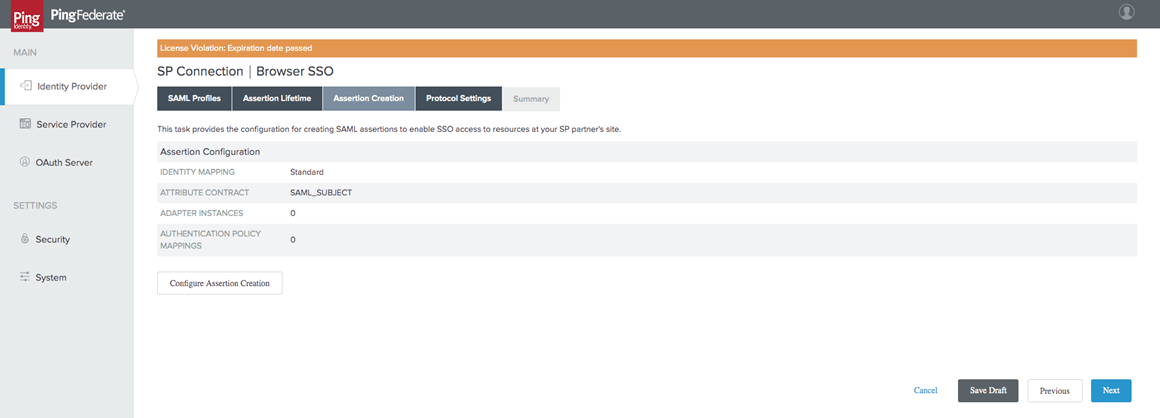
Task: Click the ADAPTER INSTANCES value 0
Action: 293,213
